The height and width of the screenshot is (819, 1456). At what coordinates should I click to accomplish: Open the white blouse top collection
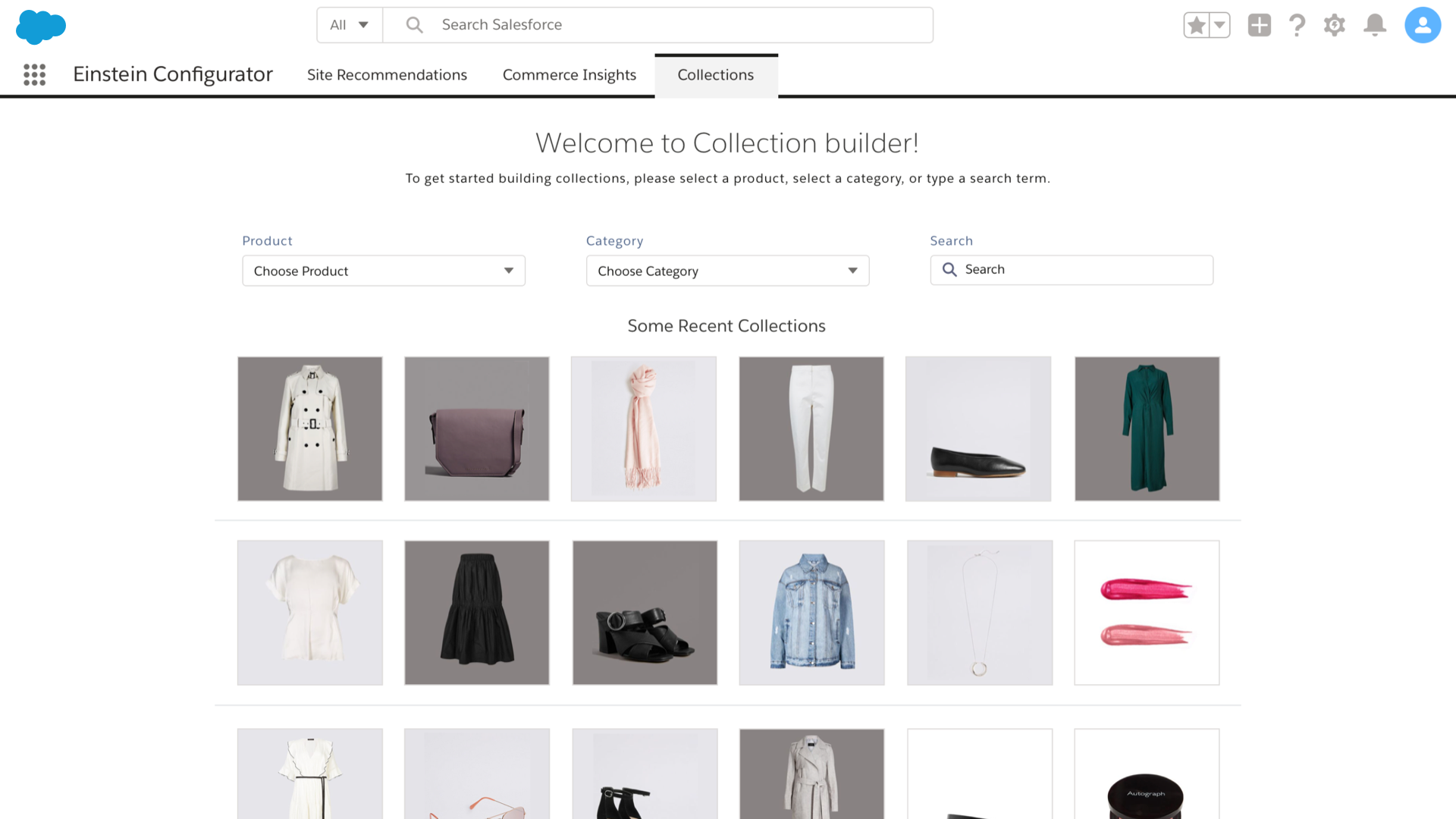[x=310, y=613]
